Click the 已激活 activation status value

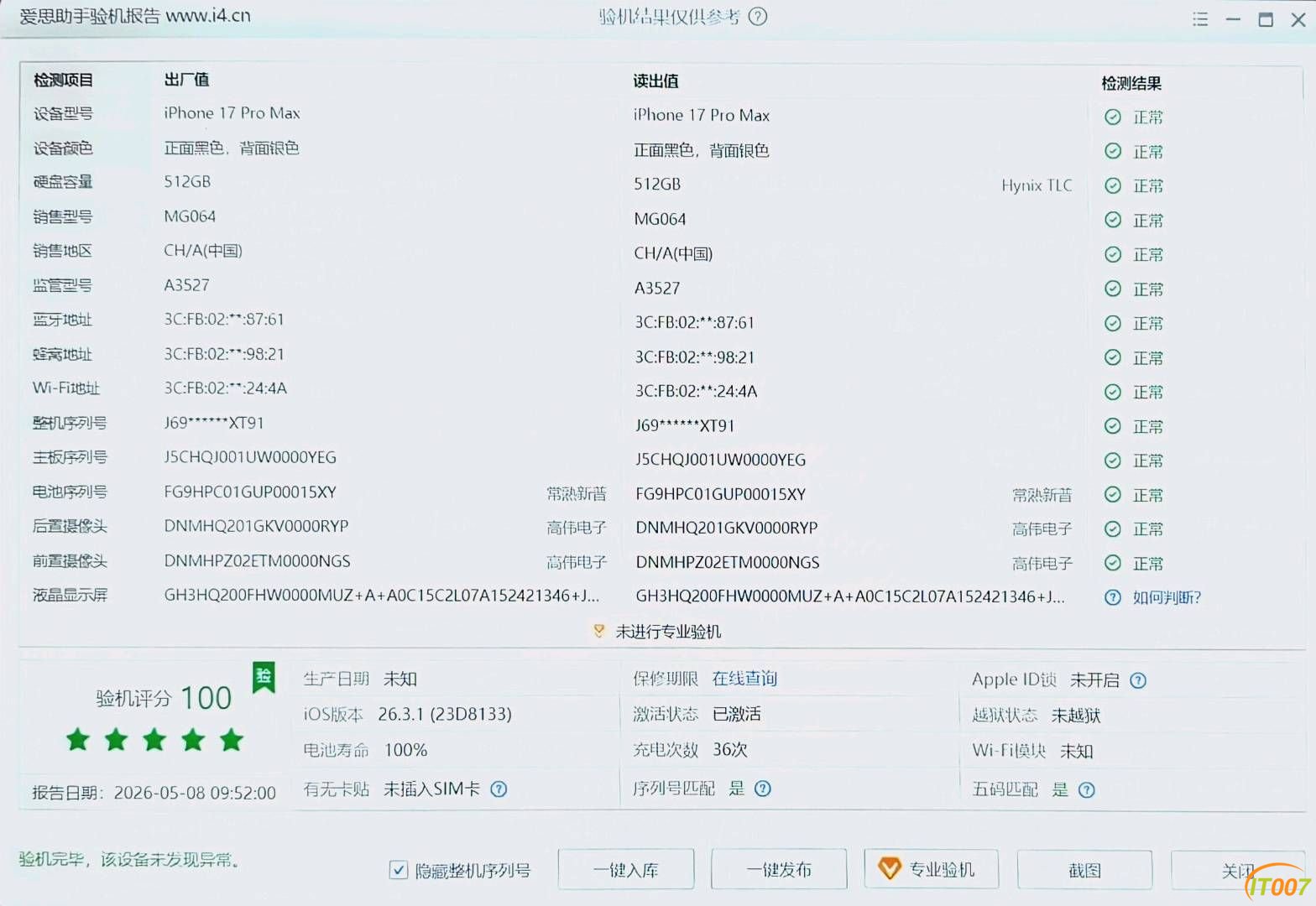pos(737,714)
